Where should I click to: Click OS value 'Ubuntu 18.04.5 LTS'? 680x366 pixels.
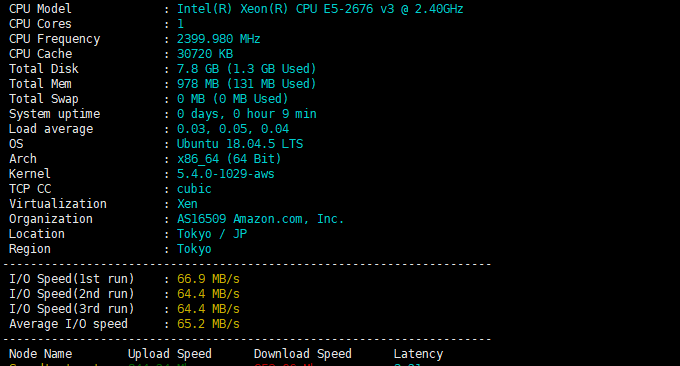pos(240,144)
